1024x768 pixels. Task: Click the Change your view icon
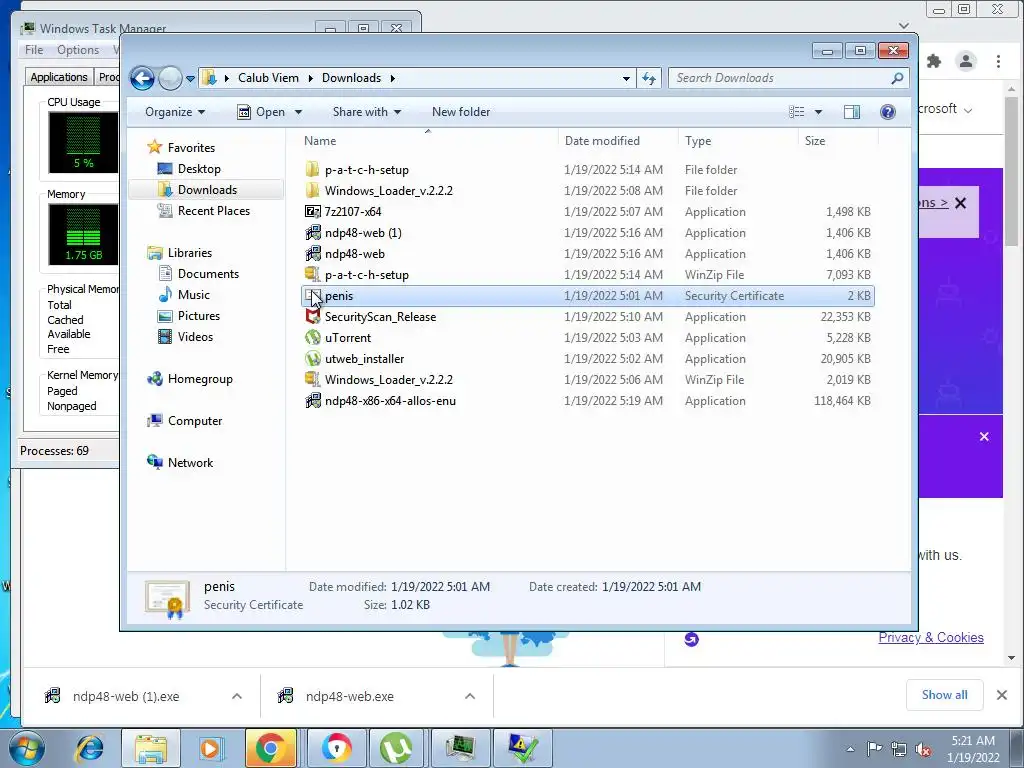(x=797, y=112)
